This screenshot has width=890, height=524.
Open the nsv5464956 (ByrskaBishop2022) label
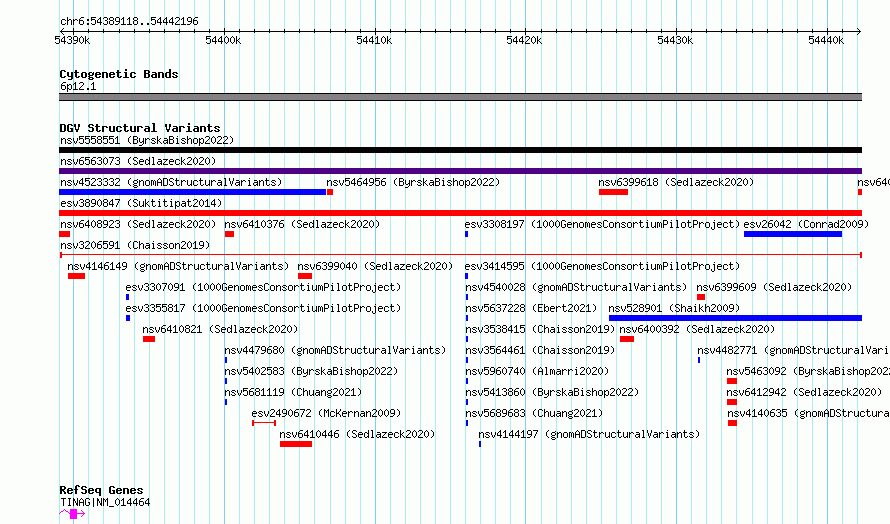point(413,182)
